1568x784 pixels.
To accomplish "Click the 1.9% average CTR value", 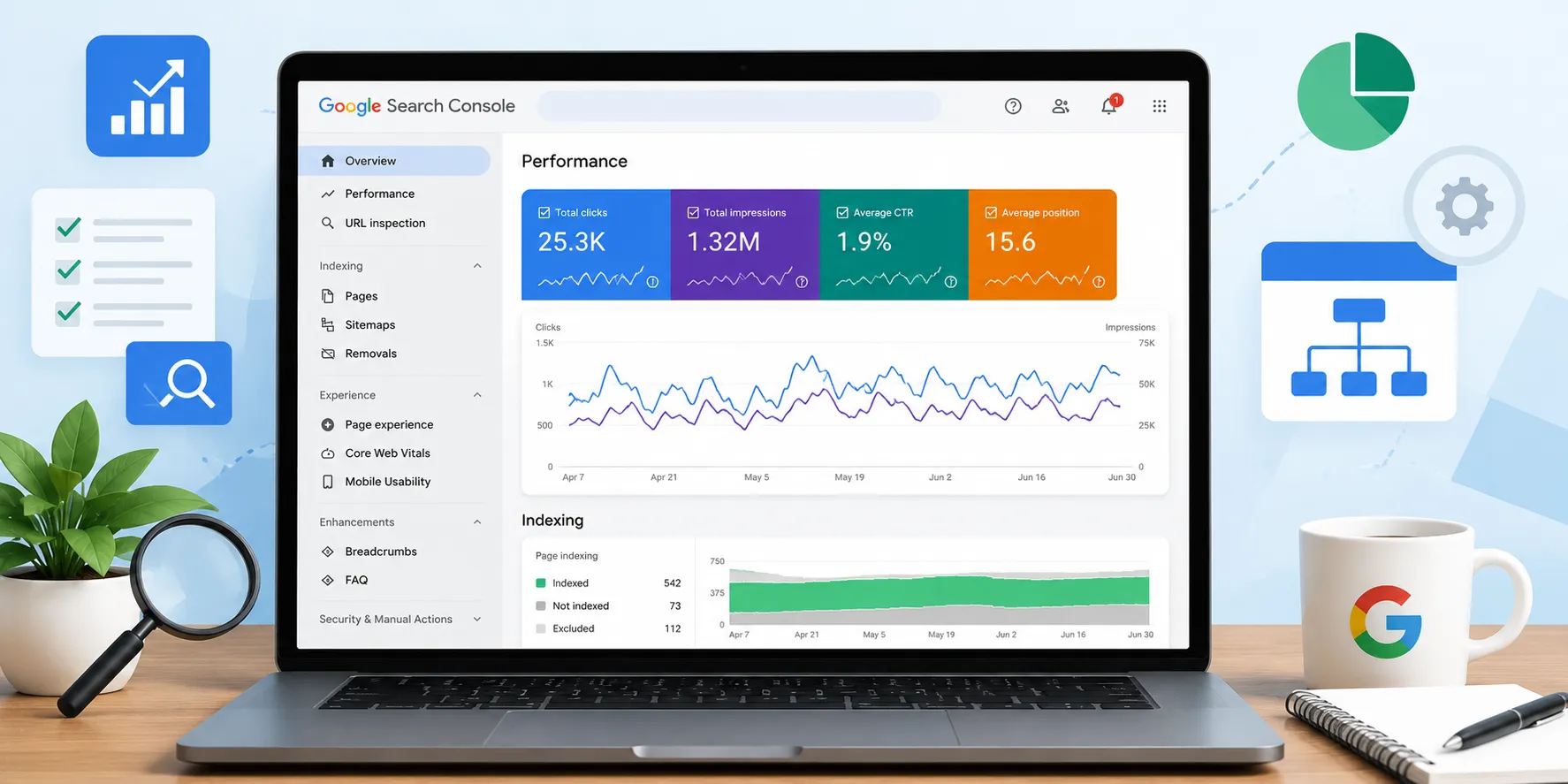I will point(864,242).
